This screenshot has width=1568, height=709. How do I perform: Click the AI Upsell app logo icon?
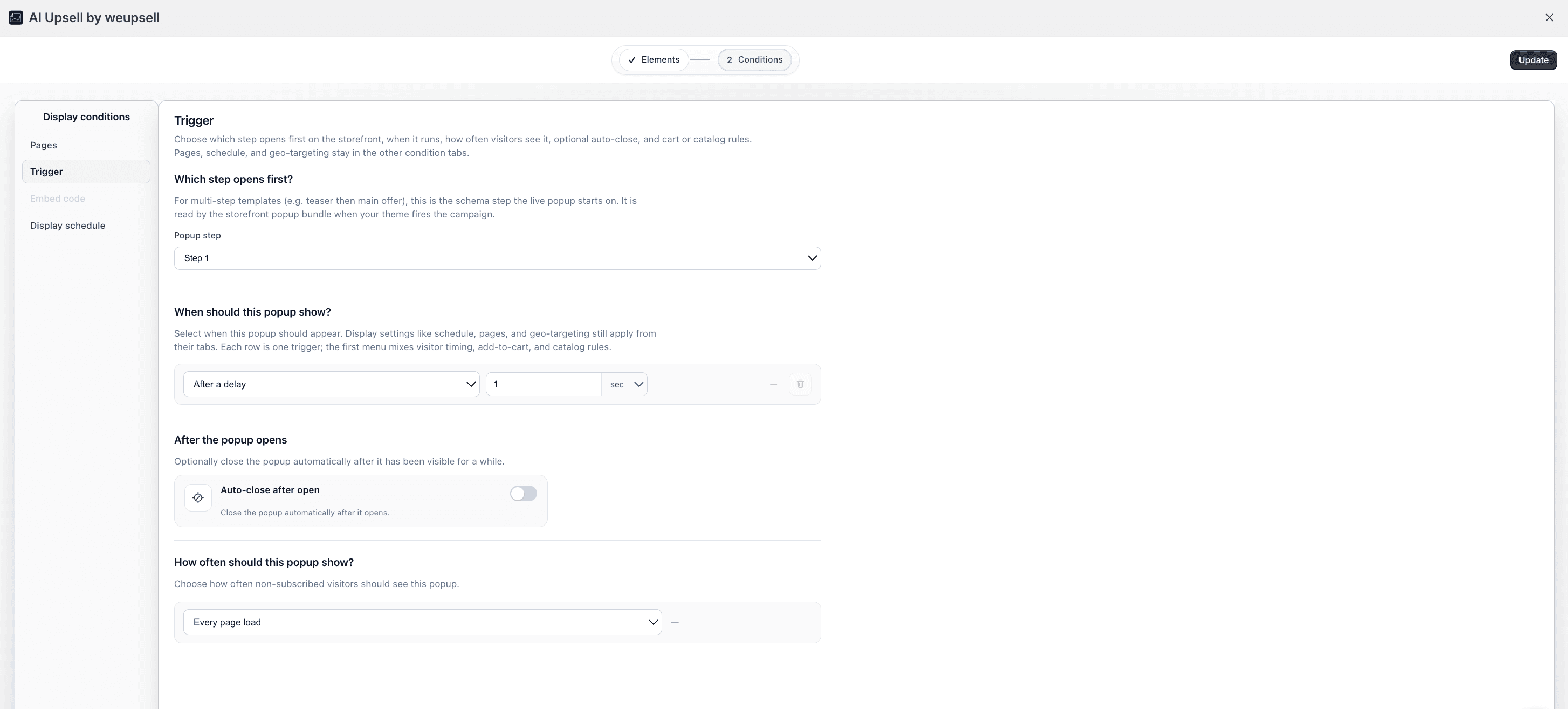pyautogui.click(x=16, y=18)
